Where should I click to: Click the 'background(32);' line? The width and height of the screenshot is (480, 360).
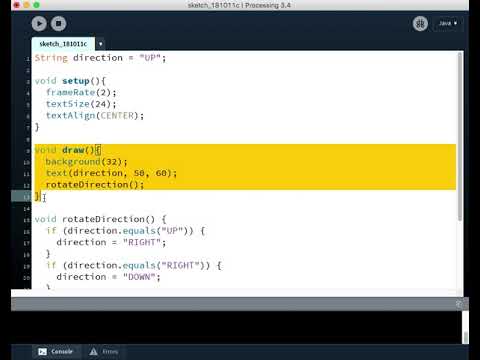point(86,162)
